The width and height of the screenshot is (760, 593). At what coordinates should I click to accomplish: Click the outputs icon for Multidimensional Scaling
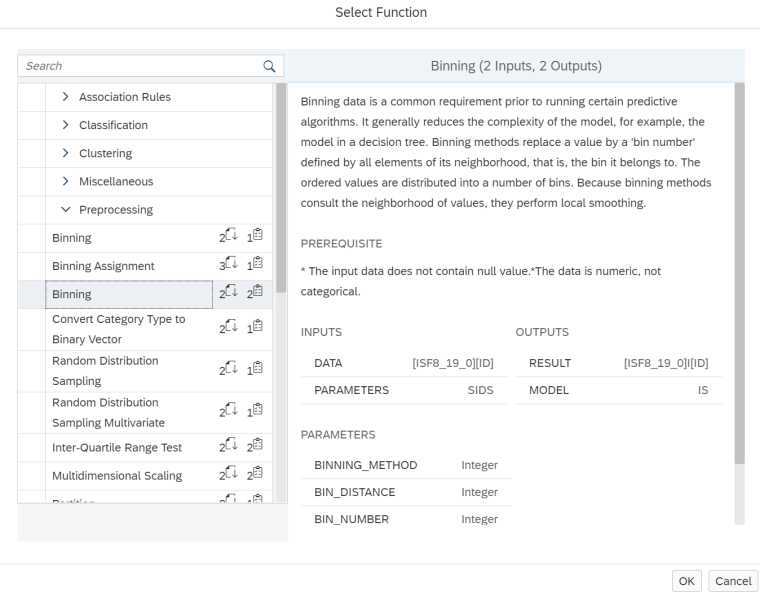pos(255,476)
